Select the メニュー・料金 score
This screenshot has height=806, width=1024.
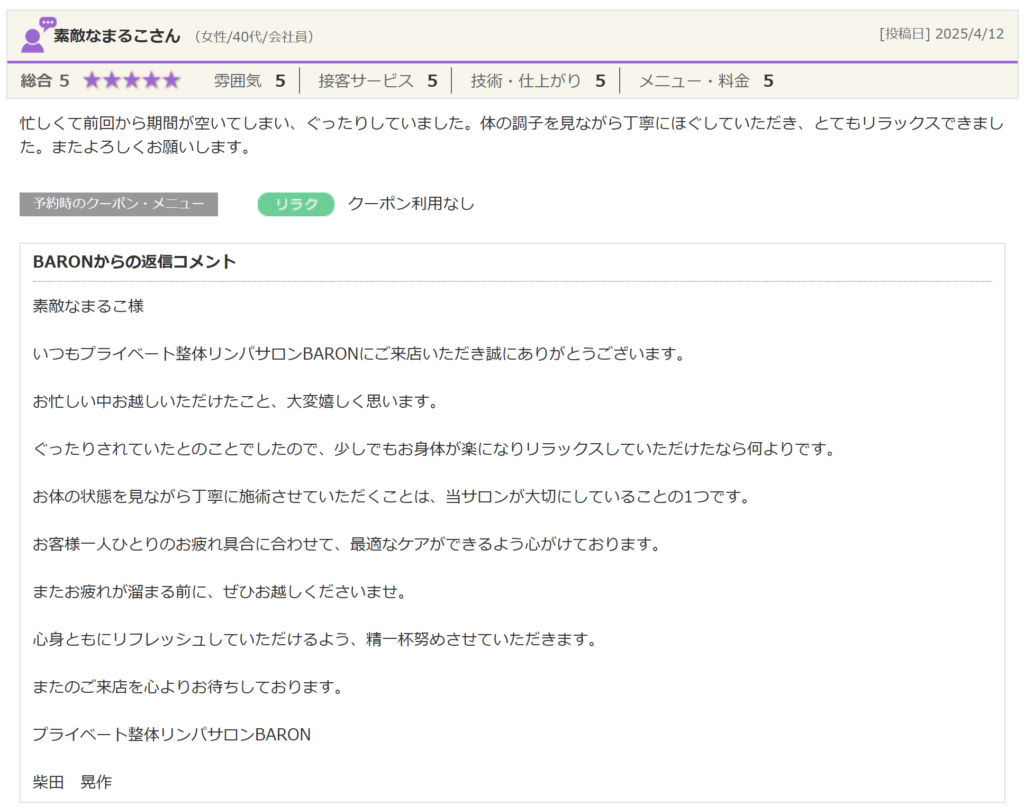pos(705,81)
